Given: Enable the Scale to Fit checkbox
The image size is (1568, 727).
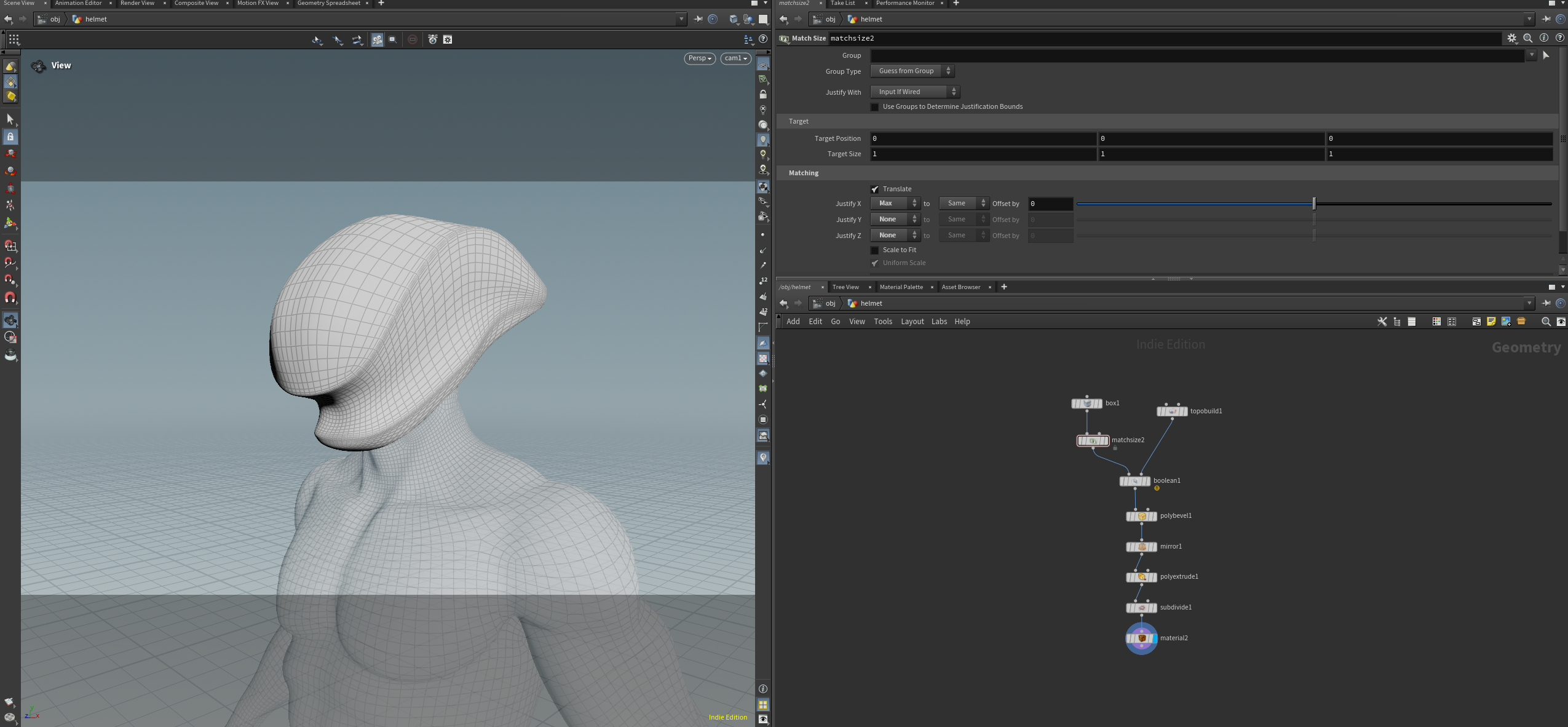Looking at the screenshot, I should point(874,250).
